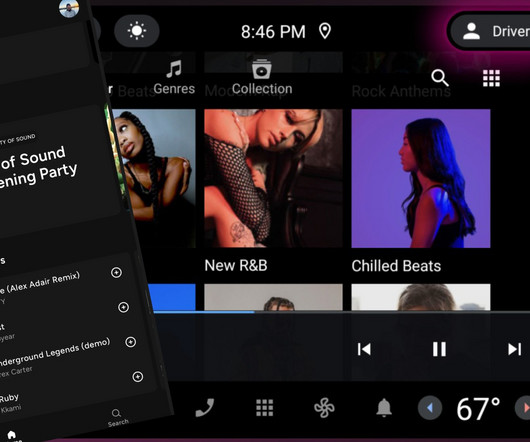530x442 pixels.
Task: Skip to next track
Action: pos(514,349)
